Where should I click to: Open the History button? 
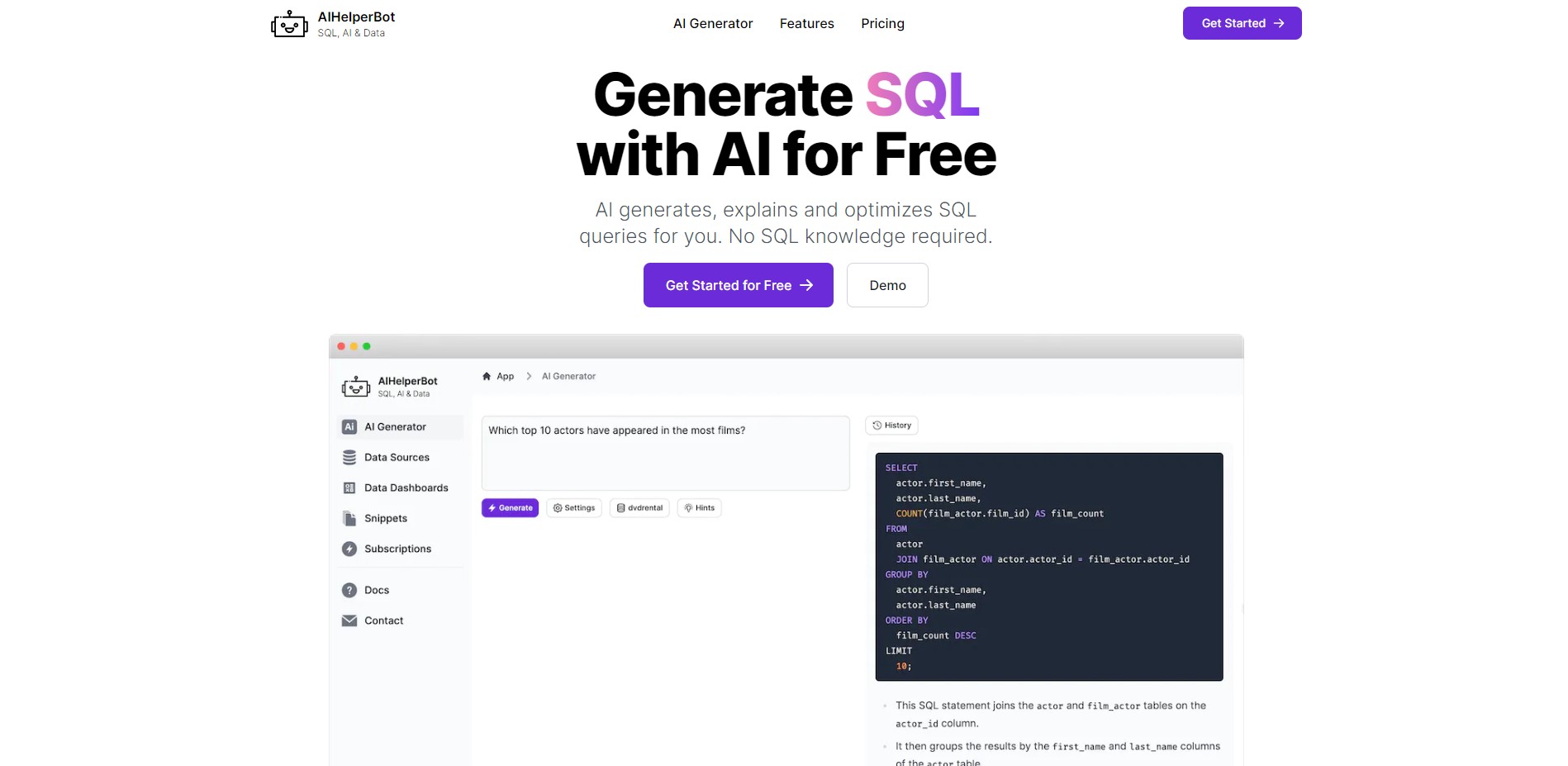click(891, 426)
